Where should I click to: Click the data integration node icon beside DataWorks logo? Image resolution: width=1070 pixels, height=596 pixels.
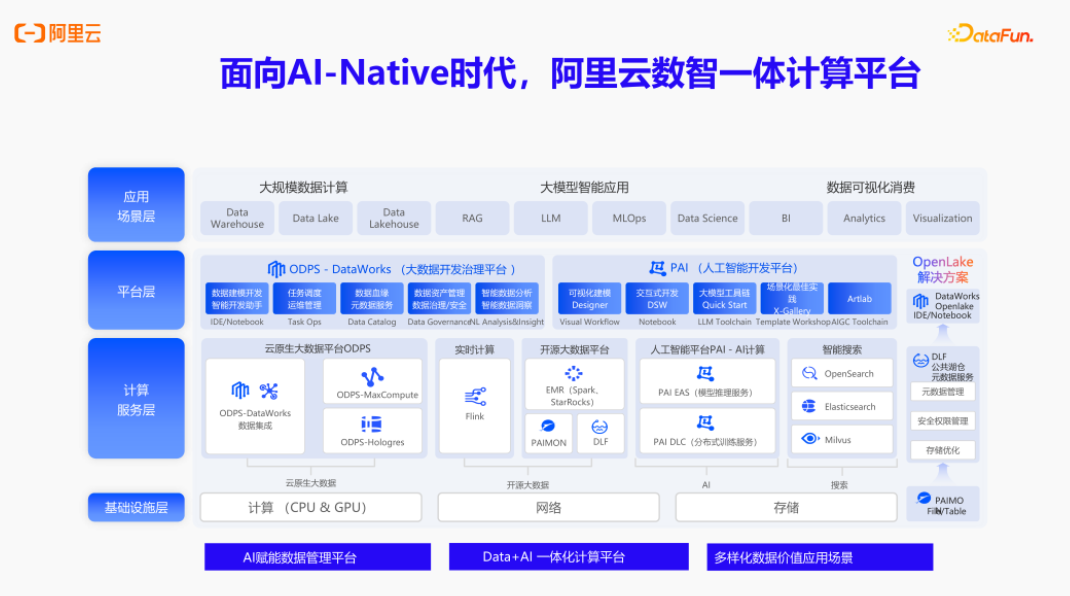269,391
